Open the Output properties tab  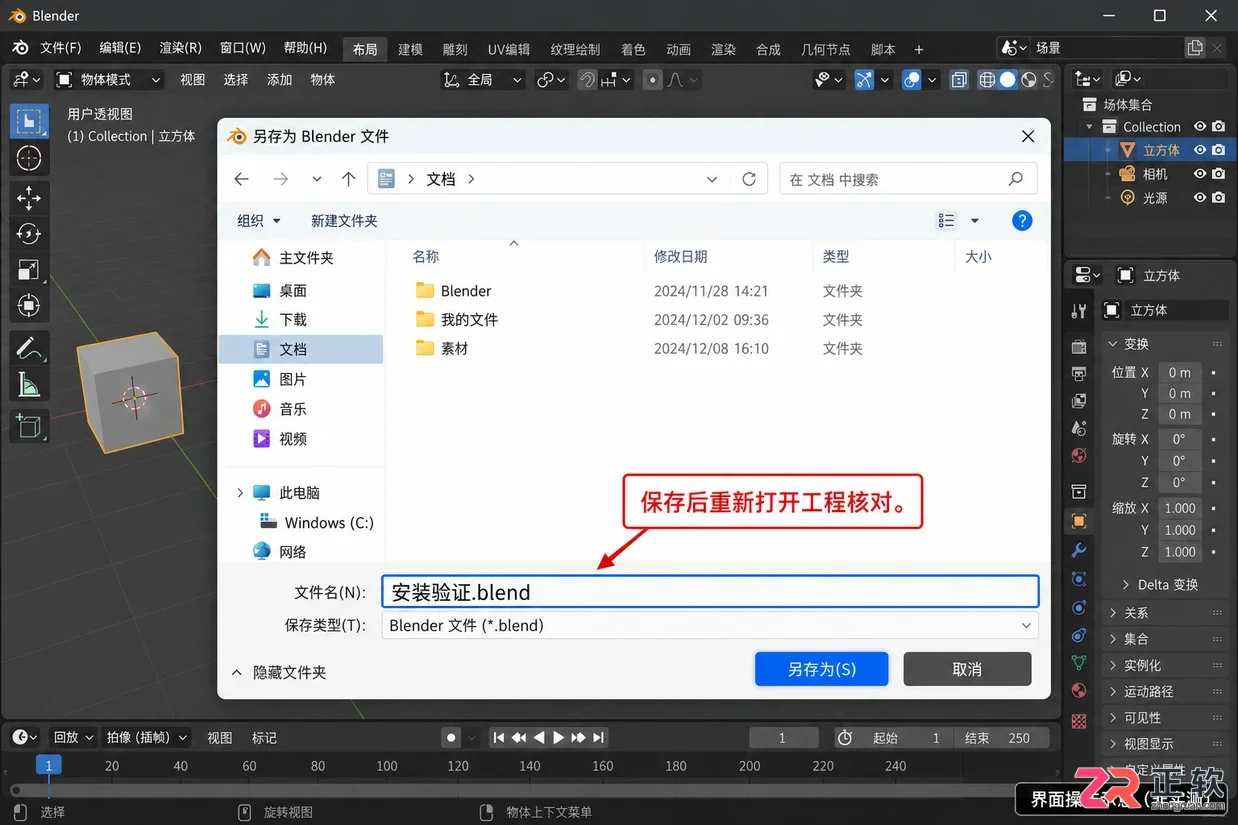[x=1078, y=374]
